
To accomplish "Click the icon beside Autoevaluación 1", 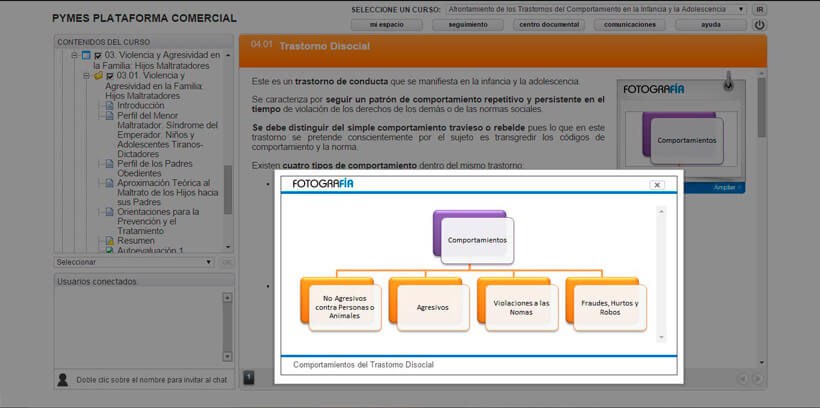I will click(110, 250).
